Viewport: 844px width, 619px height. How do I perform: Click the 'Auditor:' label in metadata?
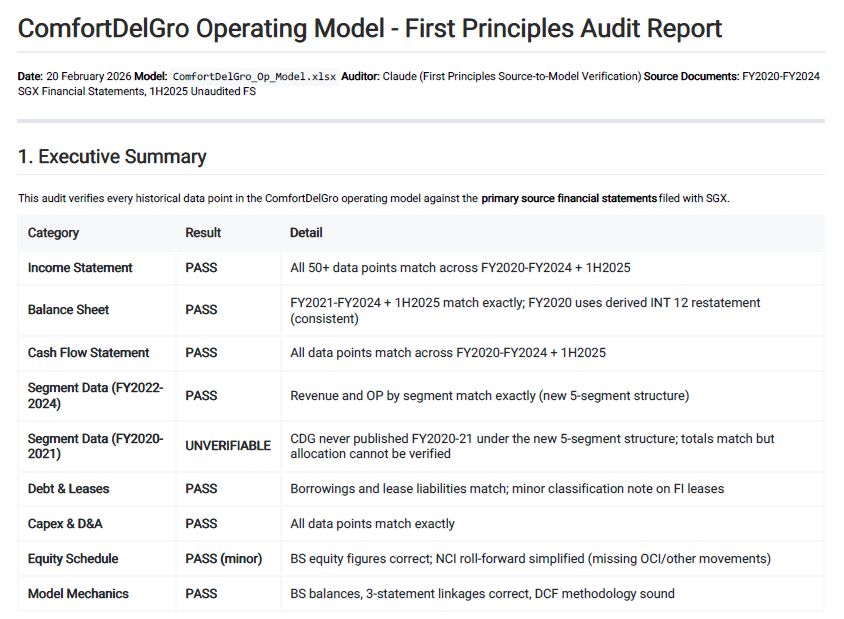(x=361, y=76)
